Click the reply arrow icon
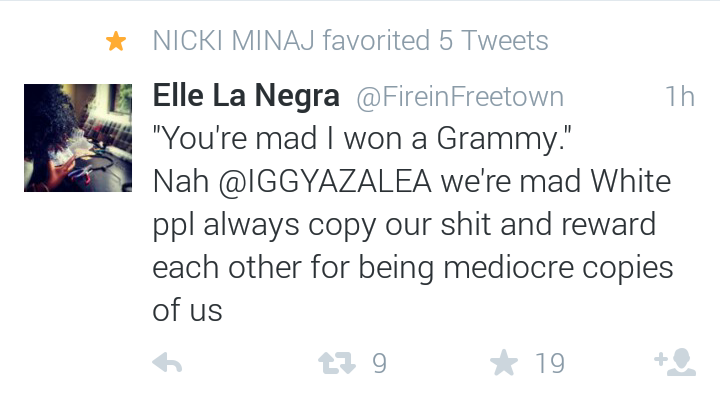This screenshot has width=720, height=416. pyautogui.click(x=167, y=362)
